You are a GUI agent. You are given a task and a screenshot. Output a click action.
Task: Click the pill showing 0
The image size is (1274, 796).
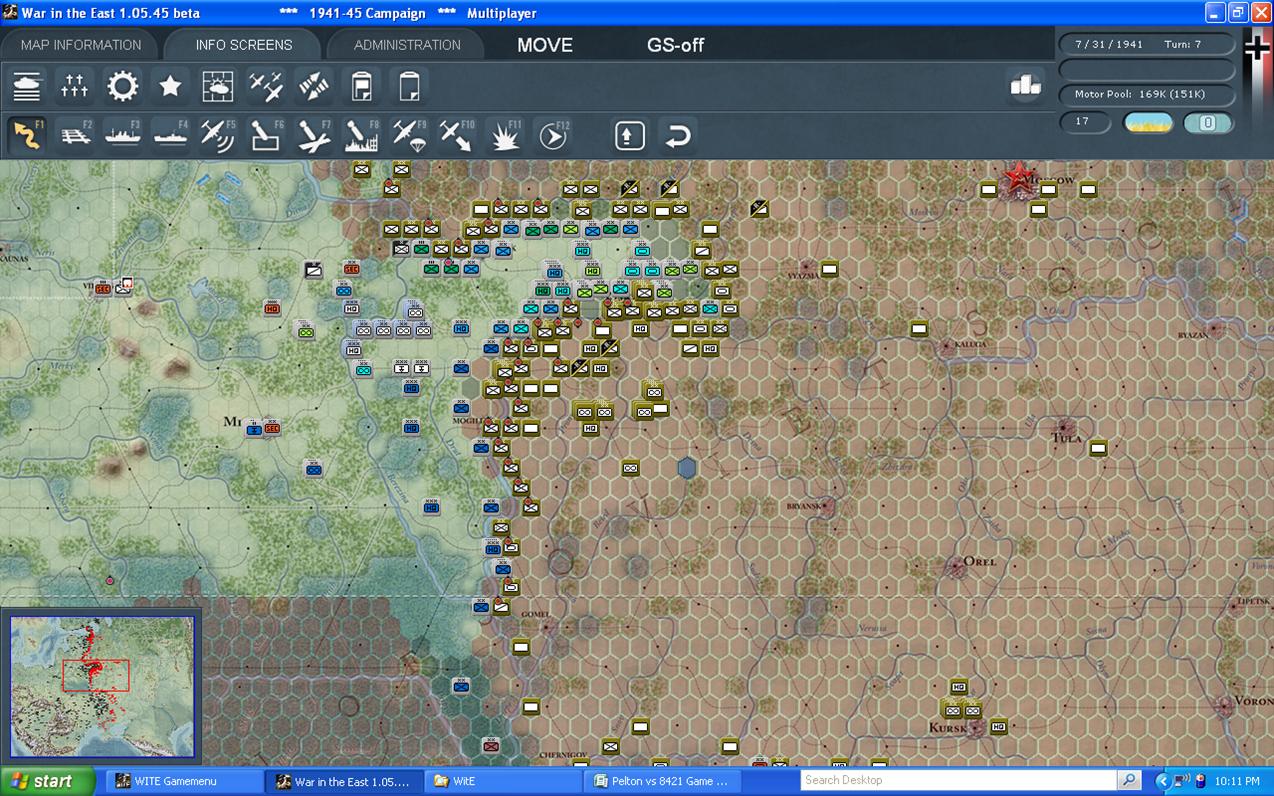pos(1208,123)
